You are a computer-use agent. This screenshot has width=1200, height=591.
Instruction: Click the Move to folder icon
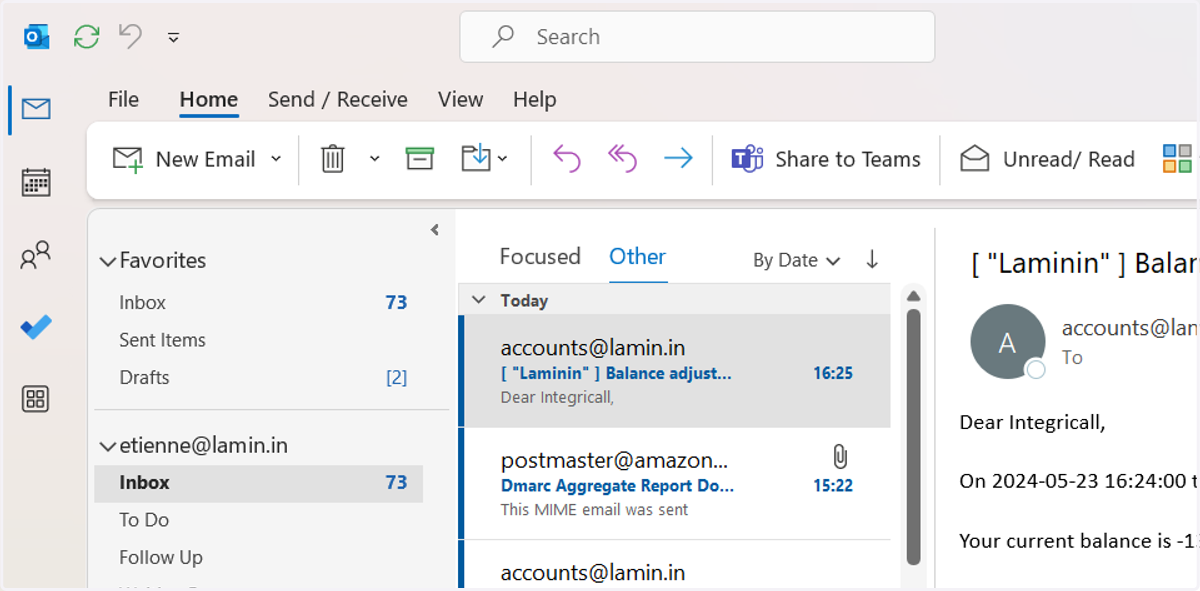click(476, 158)
